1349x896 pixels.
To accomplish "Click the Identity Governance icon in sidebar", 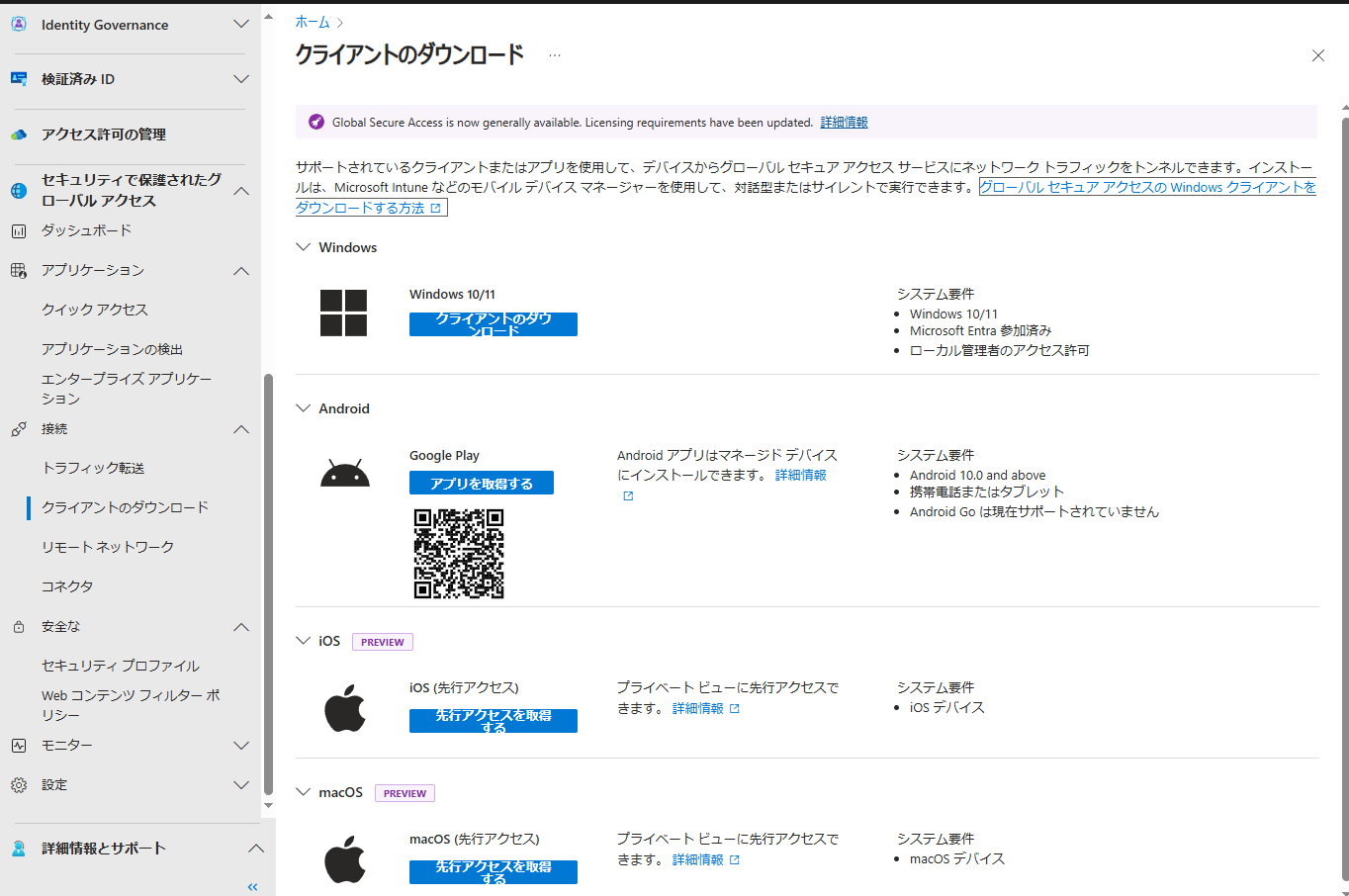I will 19,25.
